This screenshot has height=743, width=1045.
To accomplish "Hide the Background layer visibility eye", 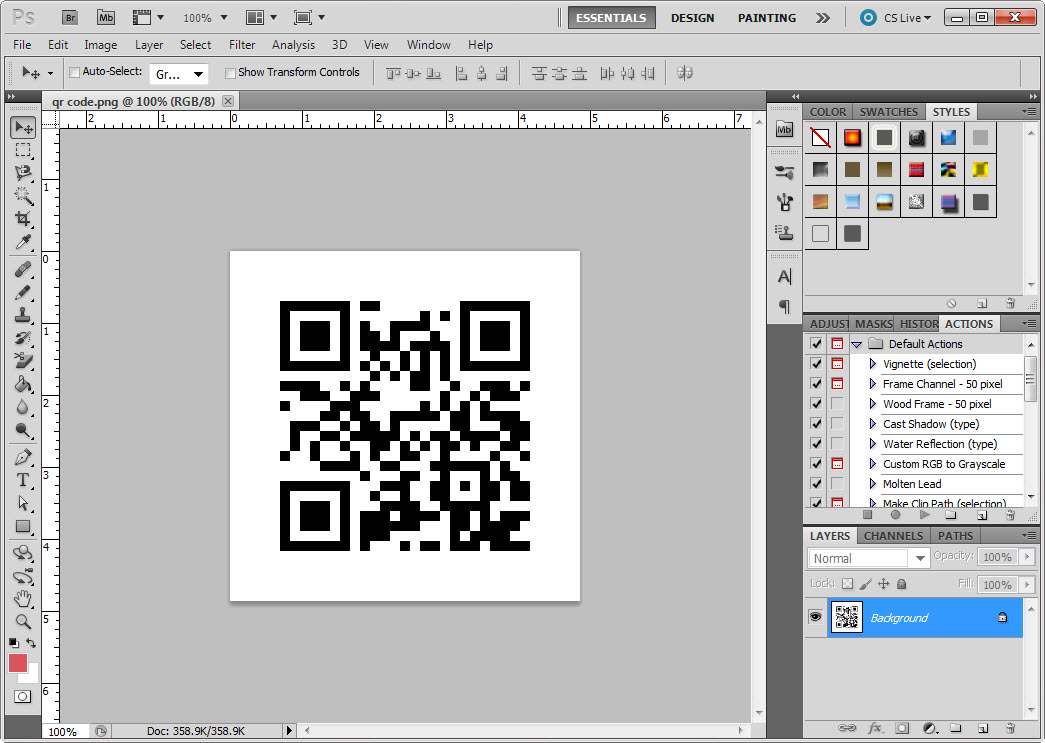I will (x=815, y=617).
